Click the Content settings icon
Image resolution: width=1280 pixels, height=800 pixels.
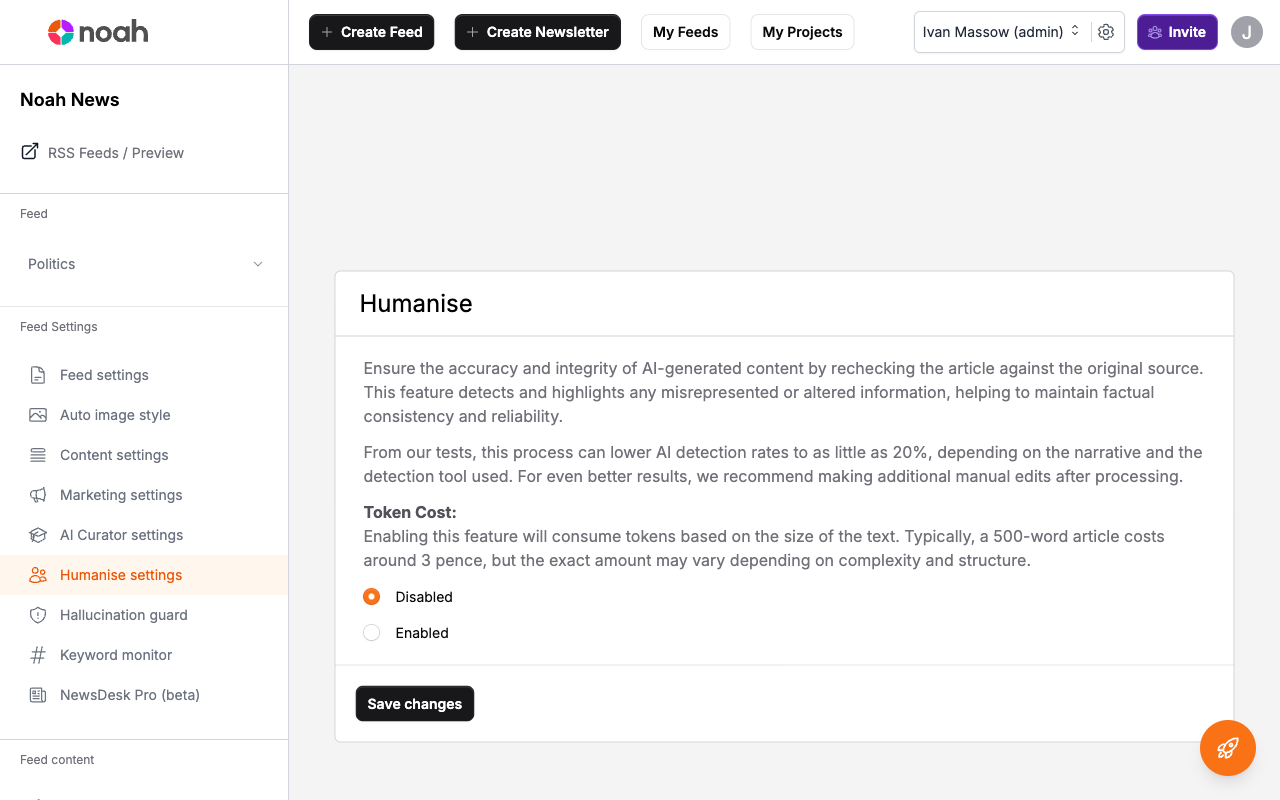pyautogui.click(x=39, y=455)
